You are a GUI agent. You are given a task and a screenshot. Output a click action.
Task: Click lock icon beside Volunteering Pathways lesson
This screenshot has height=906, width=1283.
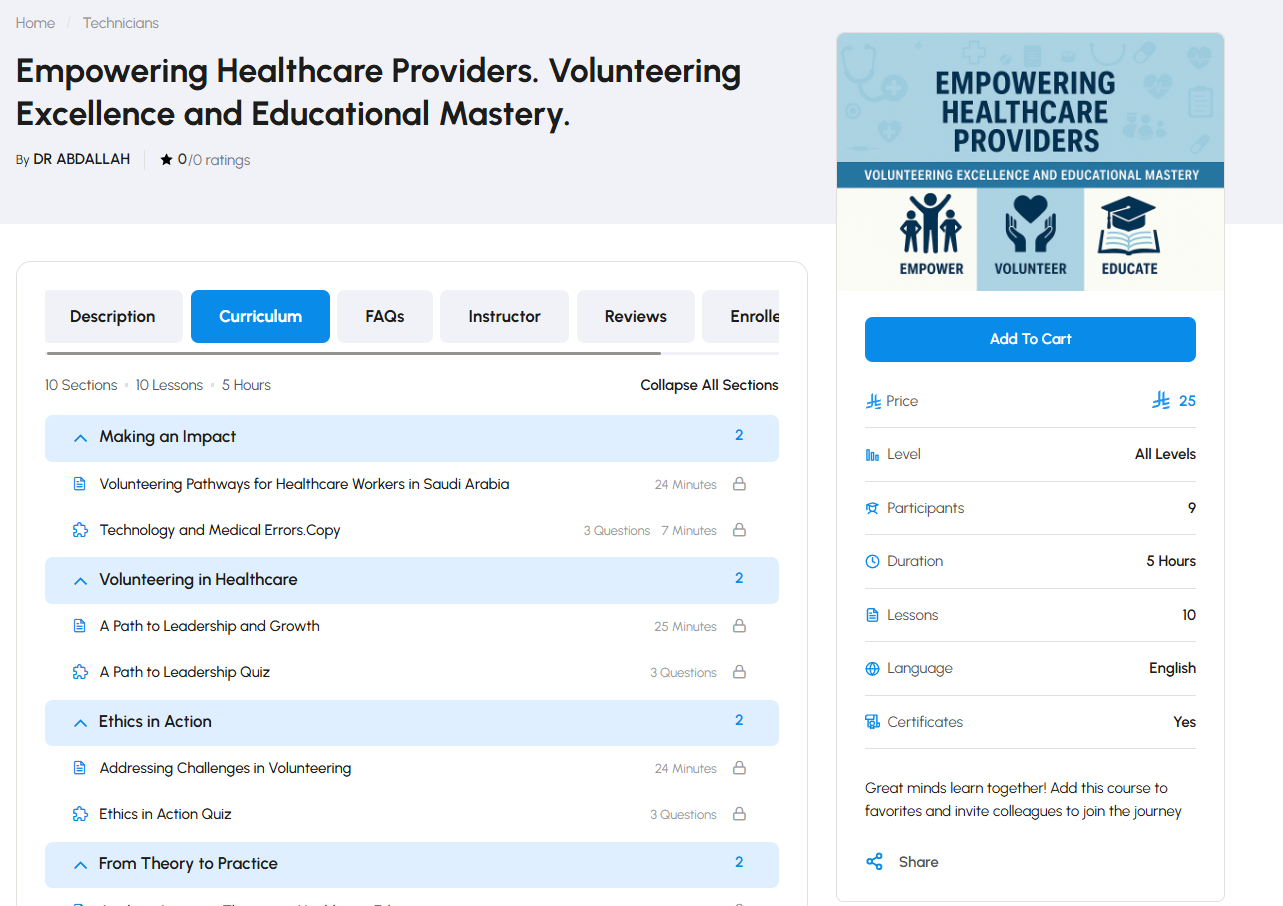tap(739, 484)
